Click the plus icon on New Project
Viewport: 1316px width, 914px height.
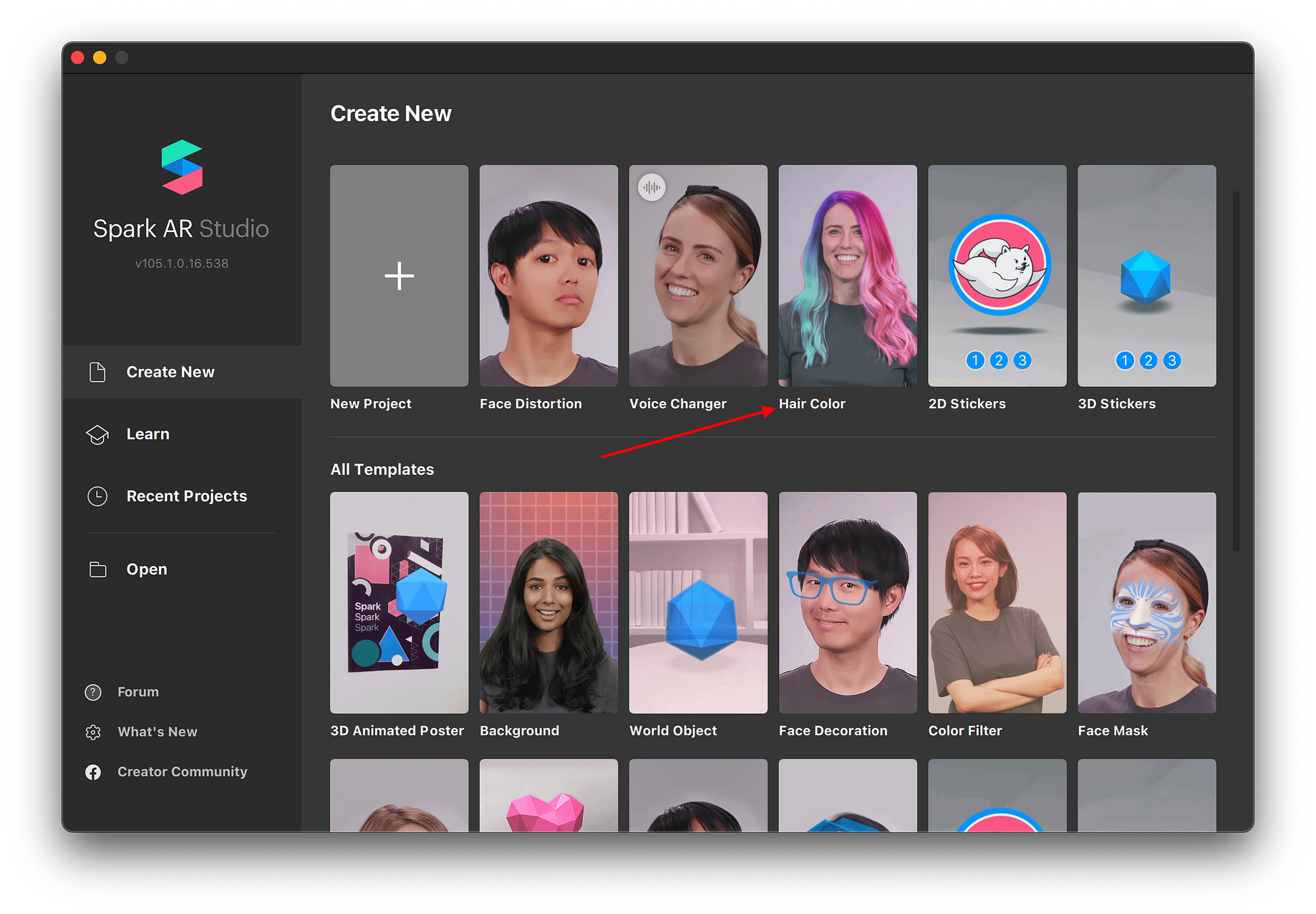coord(399,276)
